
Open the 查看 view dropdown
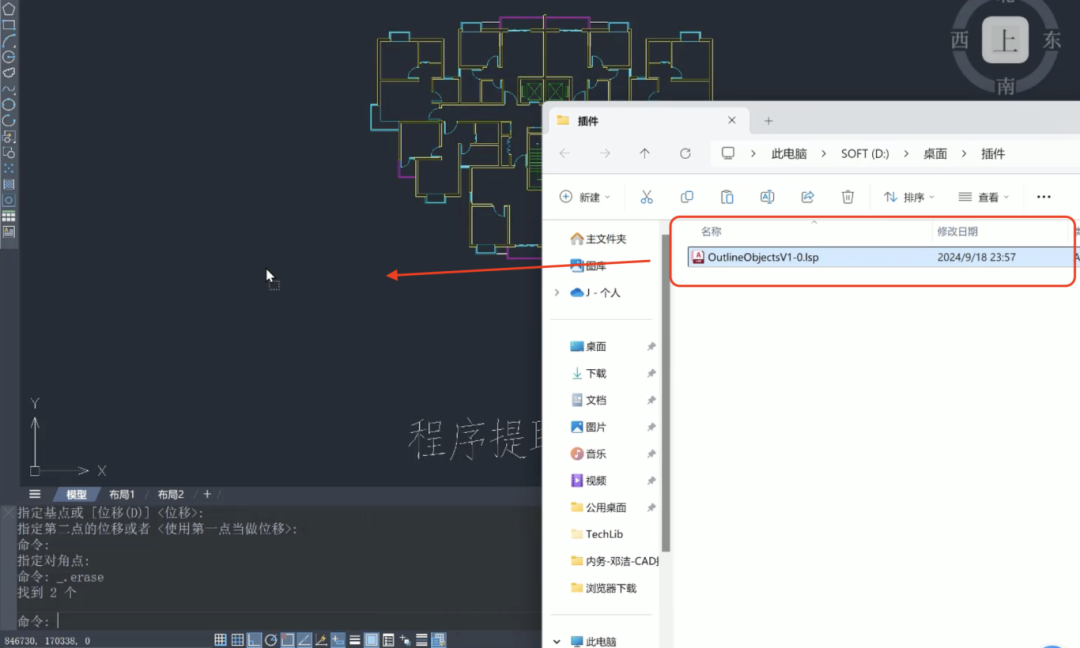pos(984,197)
